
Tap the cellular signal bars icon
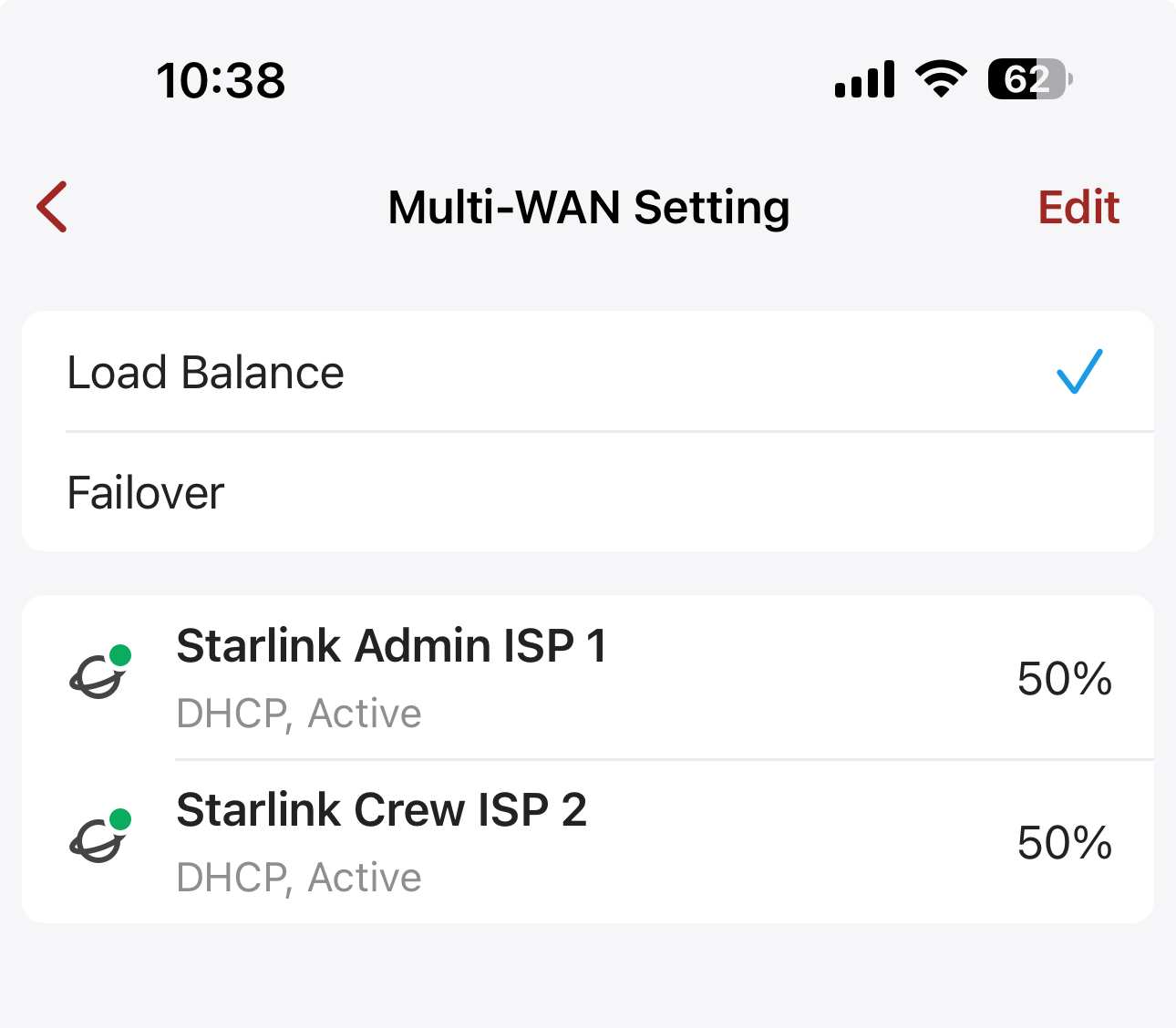[864, 80]
